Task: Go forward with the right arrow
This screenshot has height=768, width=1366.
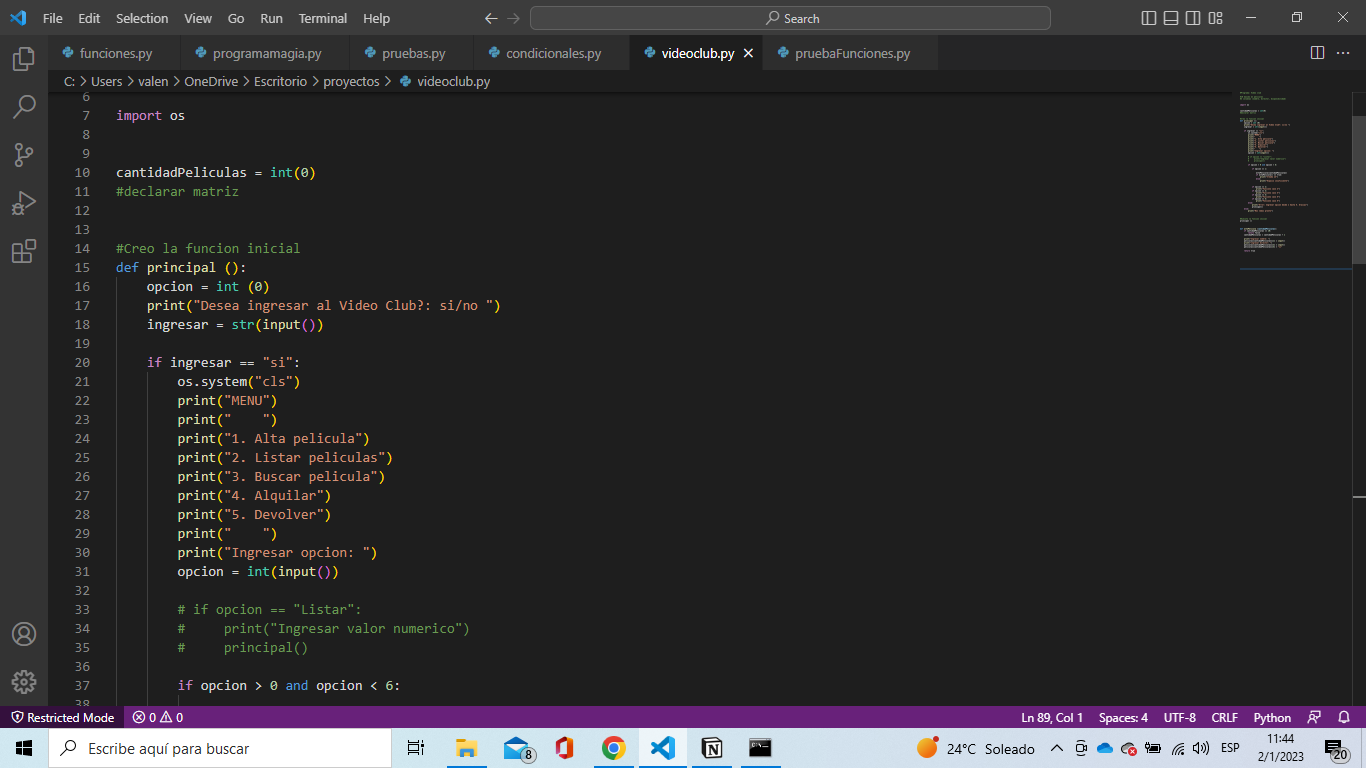Action: pos(513,18)
